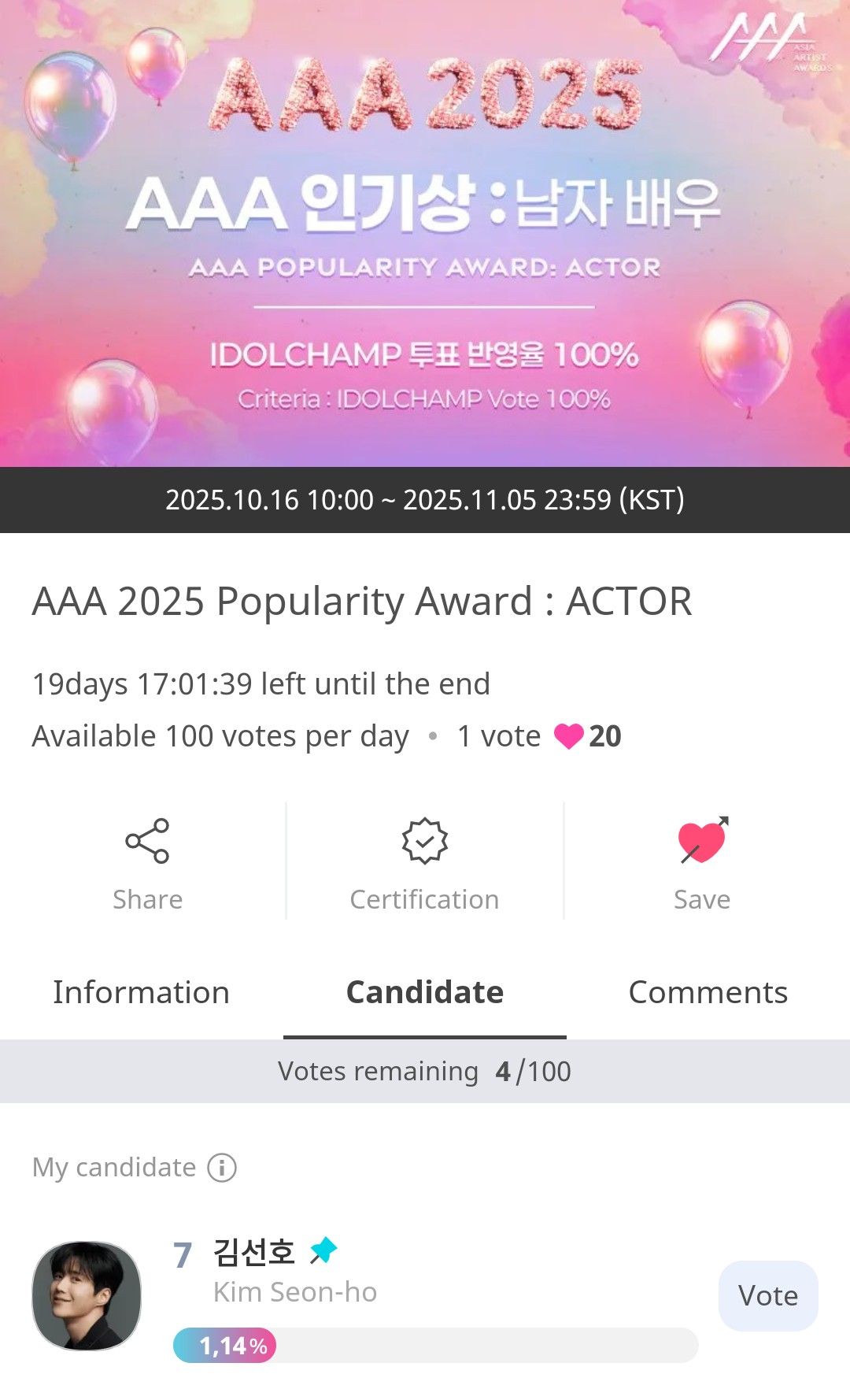Open the My candidate info icon
This screenshot has height=1400, width=850.
pos(222,1168)
